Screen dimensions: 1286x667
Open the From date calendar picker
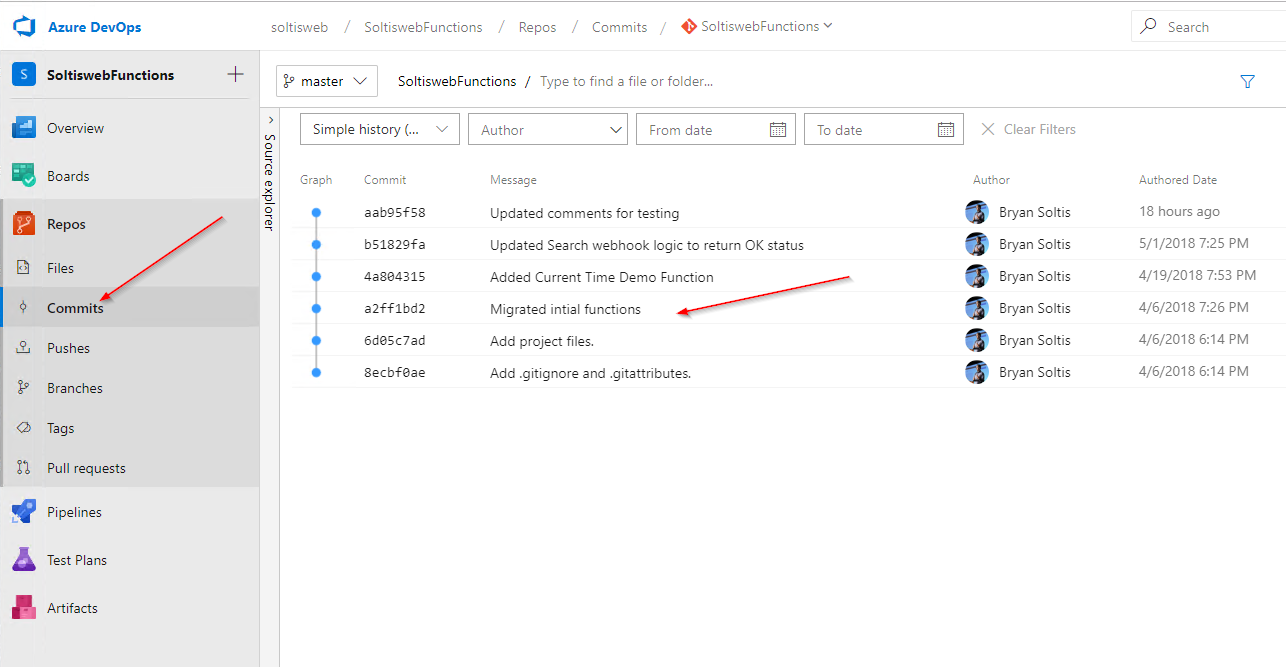pos(778,130)
